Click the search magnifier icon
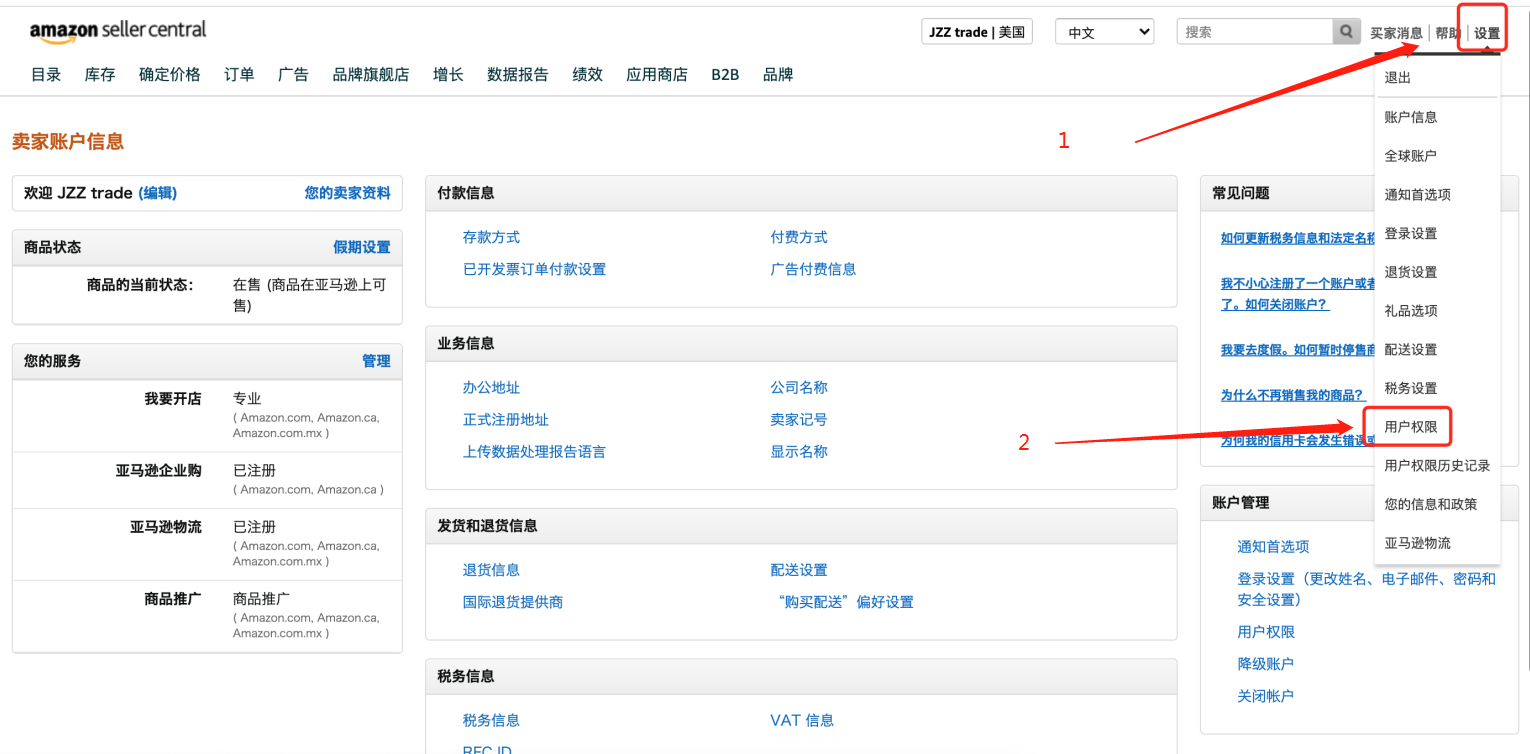This screenshot has height=754, width=1530. [x=1347, y=32]
